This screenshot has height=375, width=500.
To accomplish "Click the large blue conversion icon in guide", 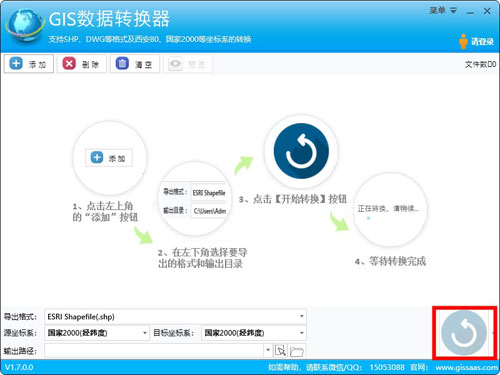I will pyautogui.click(x=301, y=151).
